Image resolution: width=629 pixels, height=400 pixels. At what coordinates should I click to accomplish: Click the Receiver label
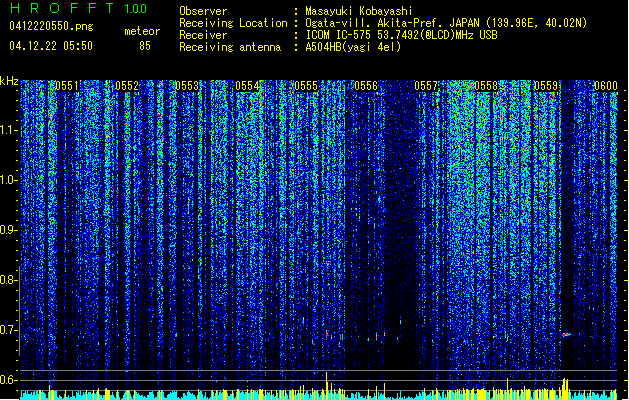(203, 35)
